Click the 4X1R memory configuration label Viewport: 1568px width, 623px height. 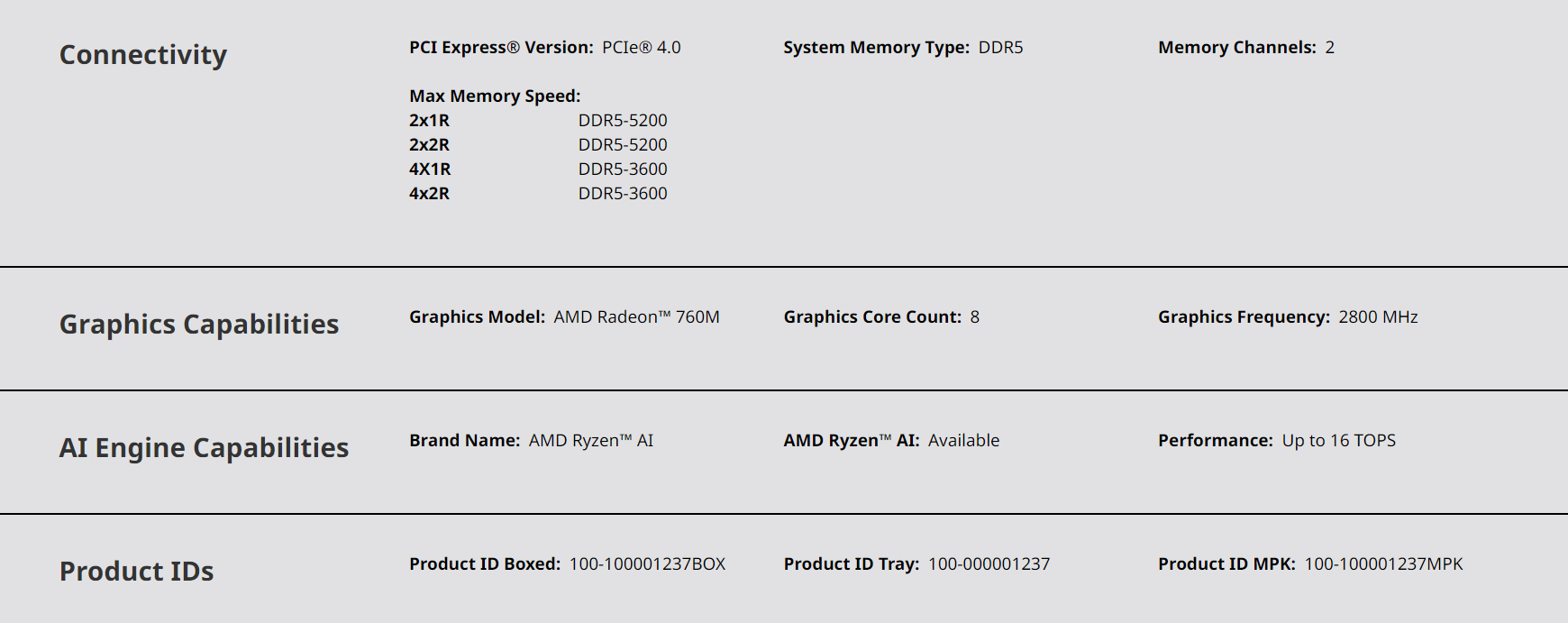[430, 169]
